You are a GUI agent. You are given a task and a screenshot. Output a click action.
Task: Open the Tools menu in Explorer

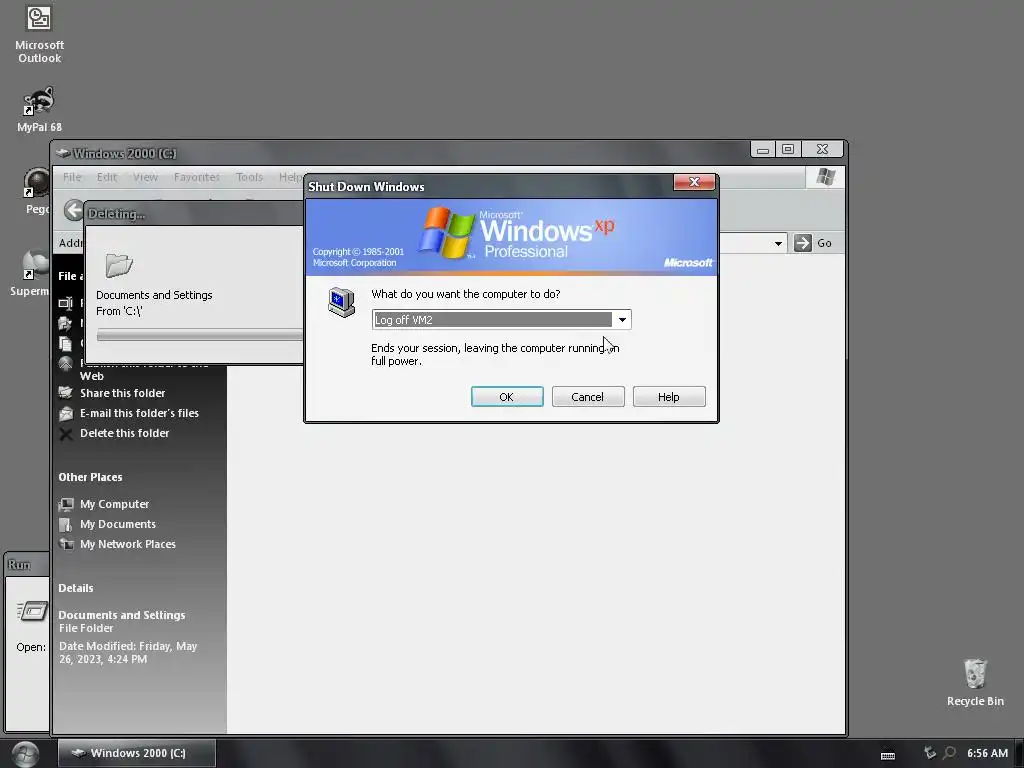point(249,177)
